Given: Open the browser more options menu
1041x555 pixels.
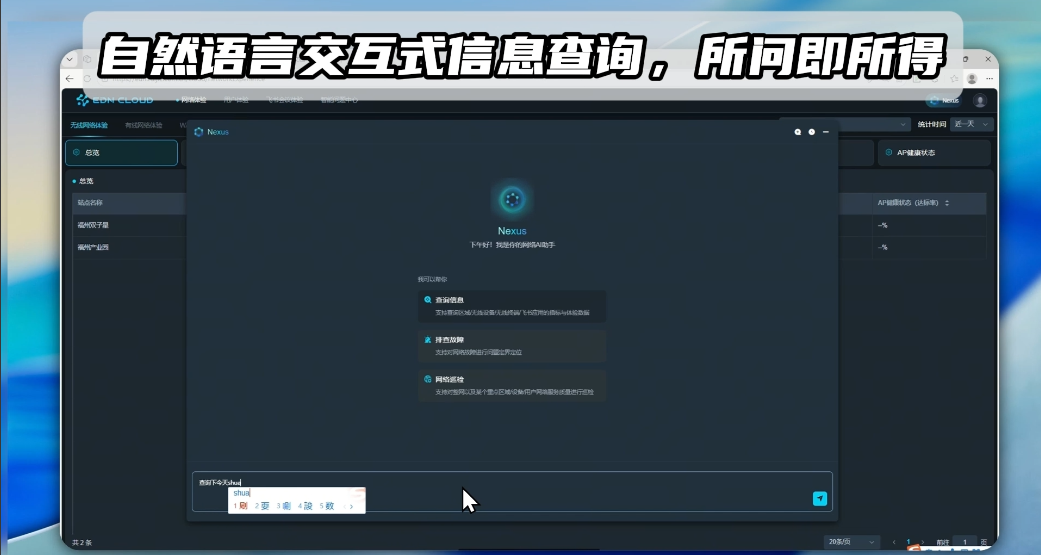Looking at the screenshot, I should tap(989, 78).
